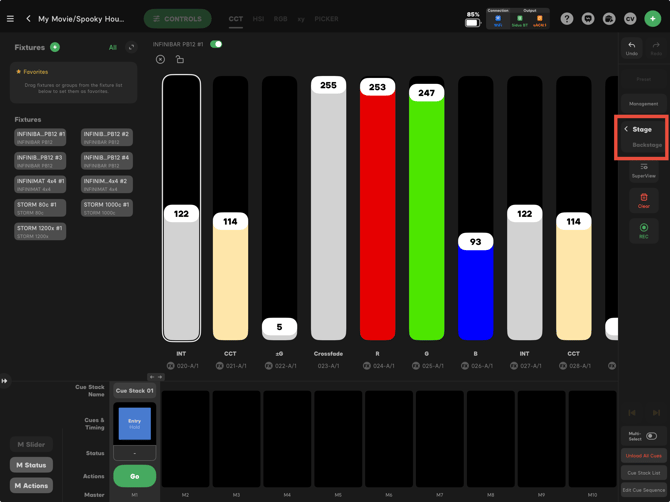Click the add fixture plus icon

55,47
